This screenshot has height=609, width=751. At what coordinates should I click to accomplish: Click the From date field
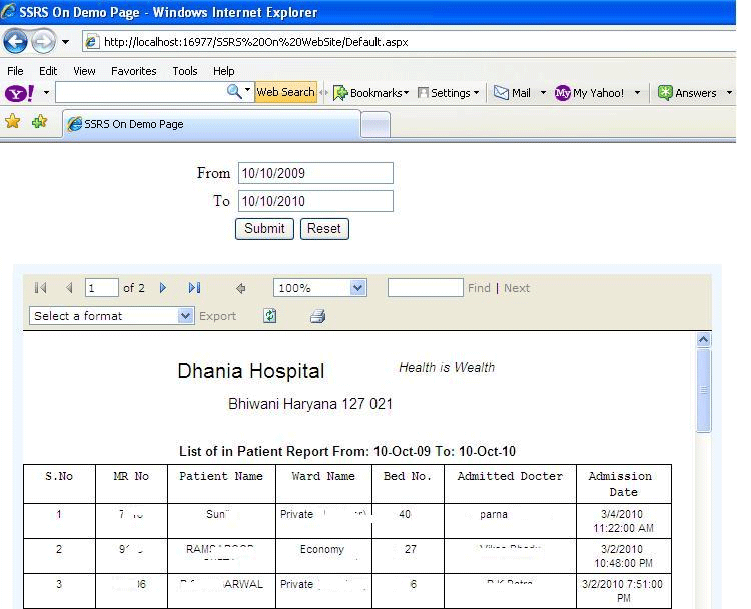(x=316, y=173)
